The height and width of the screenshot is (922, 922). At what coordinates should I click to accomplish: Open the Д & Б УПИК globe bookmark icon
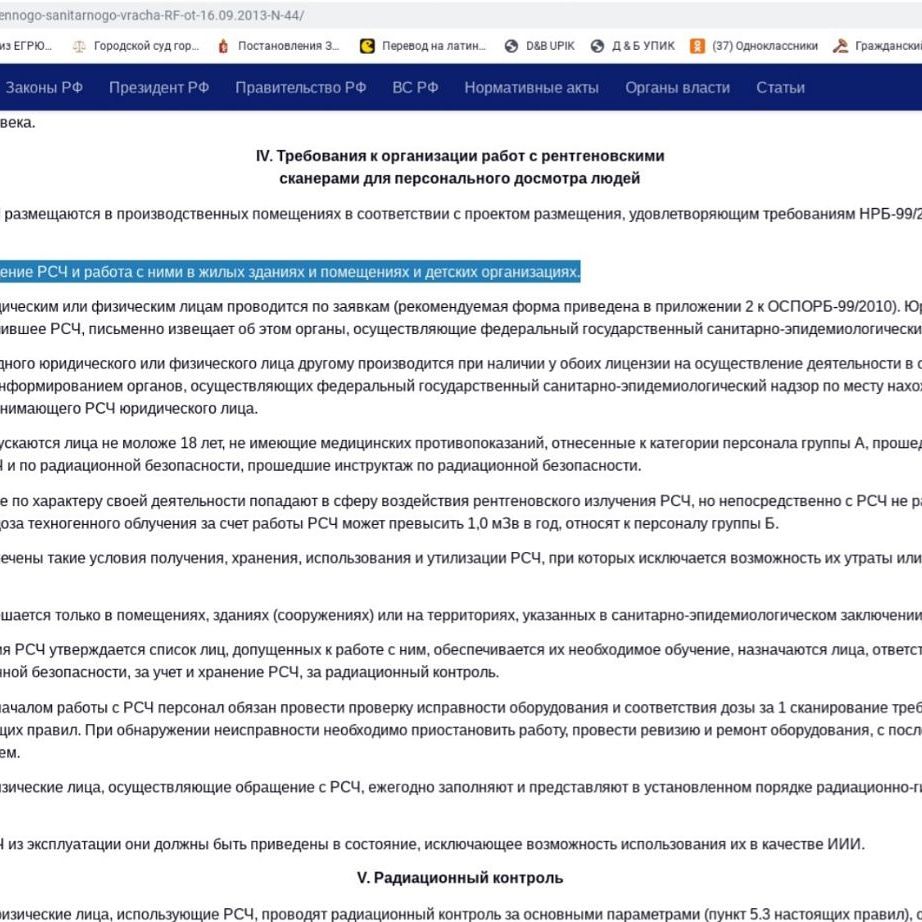597,46
